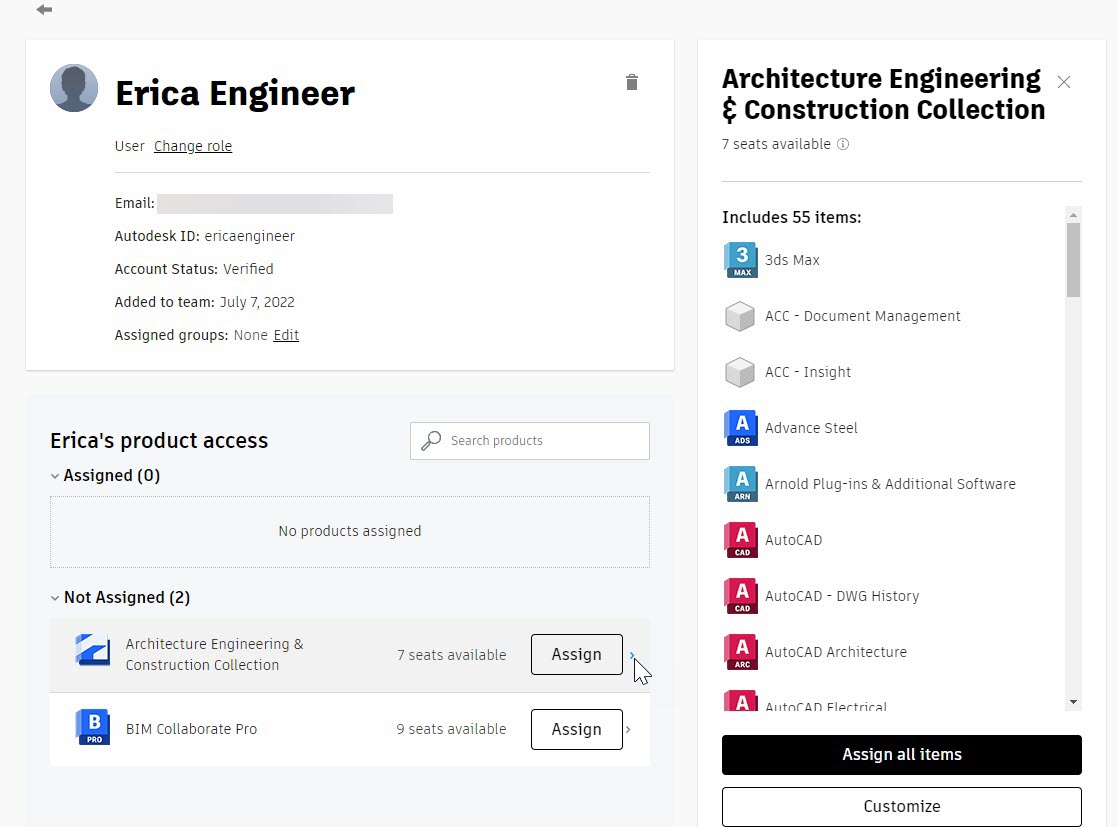Click the ACC - Insight cube icon
This screenshot has height=827, width=1118.
(x=740, y=372)
